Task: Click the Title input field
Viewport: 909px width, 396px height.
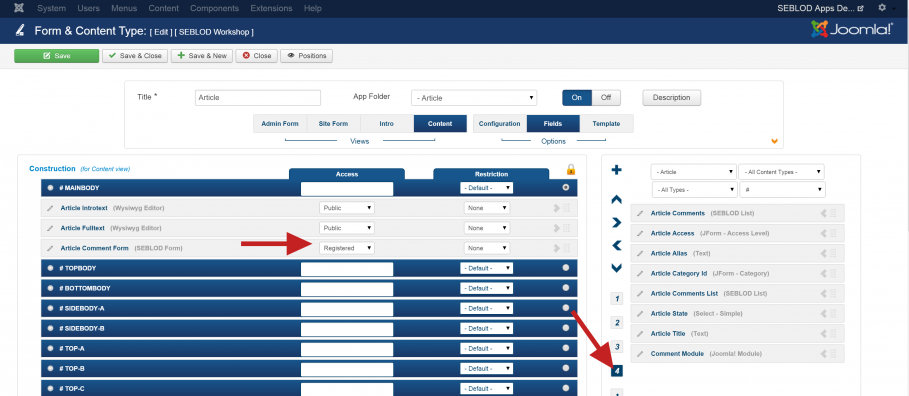Action: click(258, 97)
